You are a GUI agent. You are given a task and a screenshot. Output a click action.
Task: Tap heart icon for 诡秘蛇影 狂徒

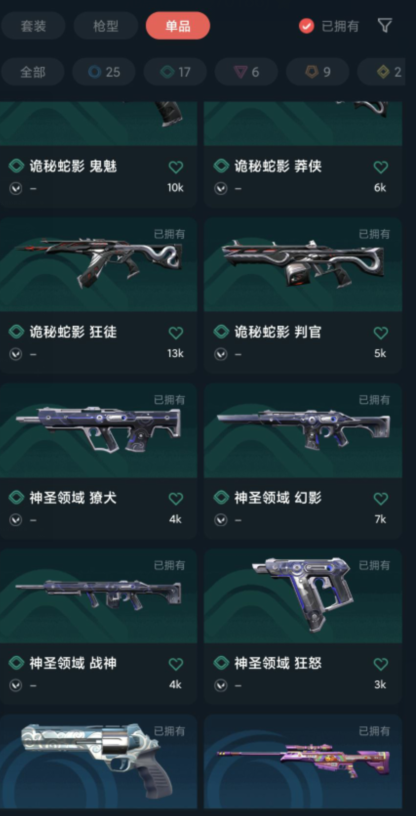[x=176, y=333]
